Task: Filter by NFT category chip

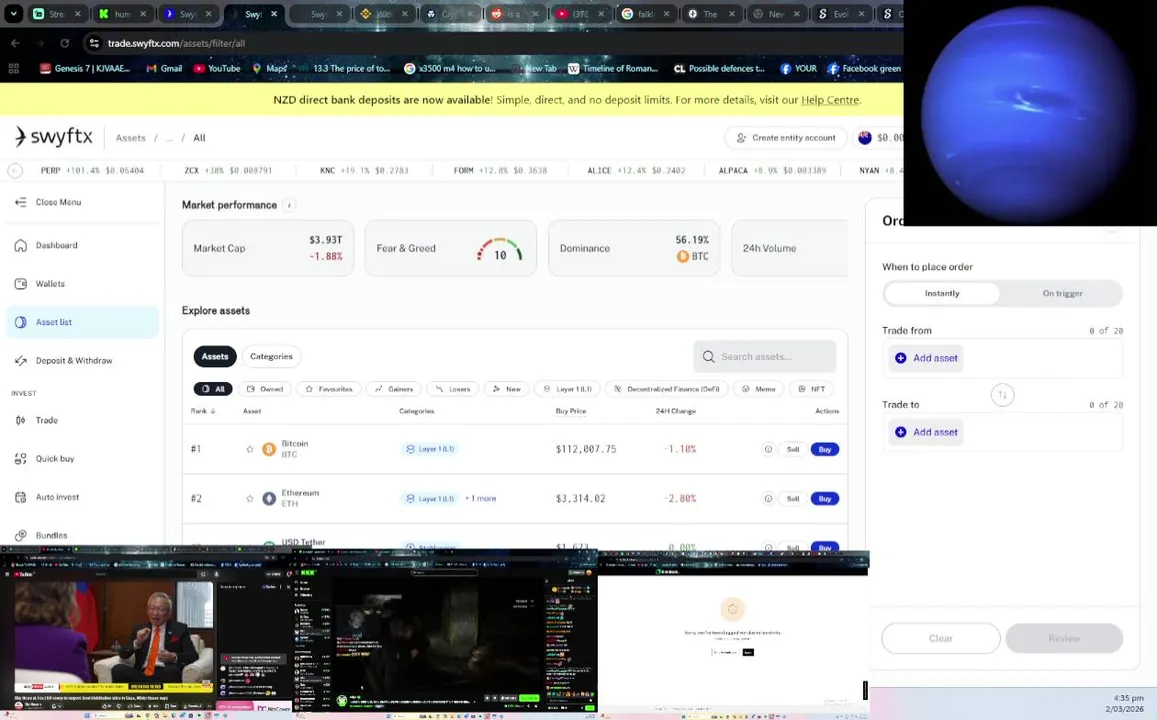Action: point(811,389)
